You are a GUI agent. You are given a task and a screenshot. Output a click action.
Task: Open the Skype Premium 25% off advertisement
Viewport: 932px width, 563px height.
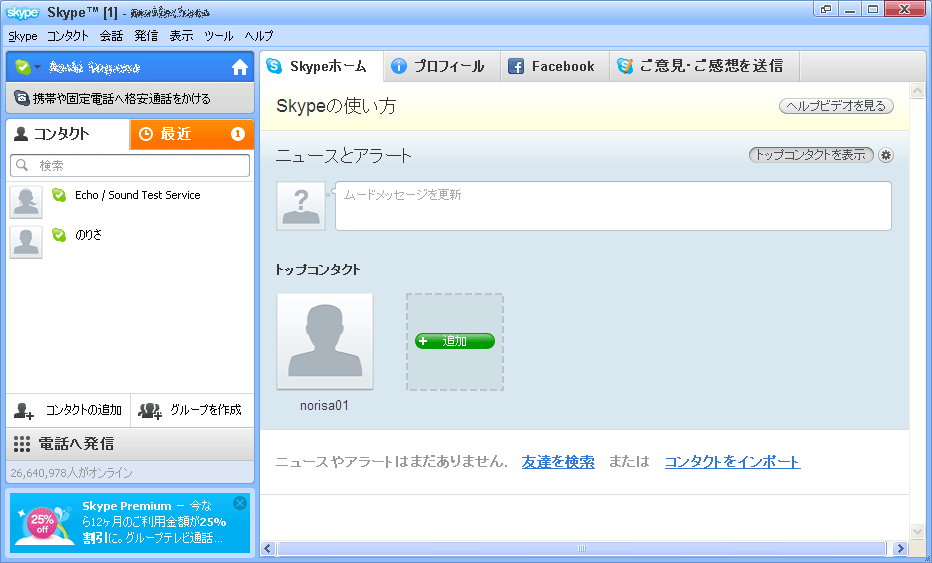130,523
